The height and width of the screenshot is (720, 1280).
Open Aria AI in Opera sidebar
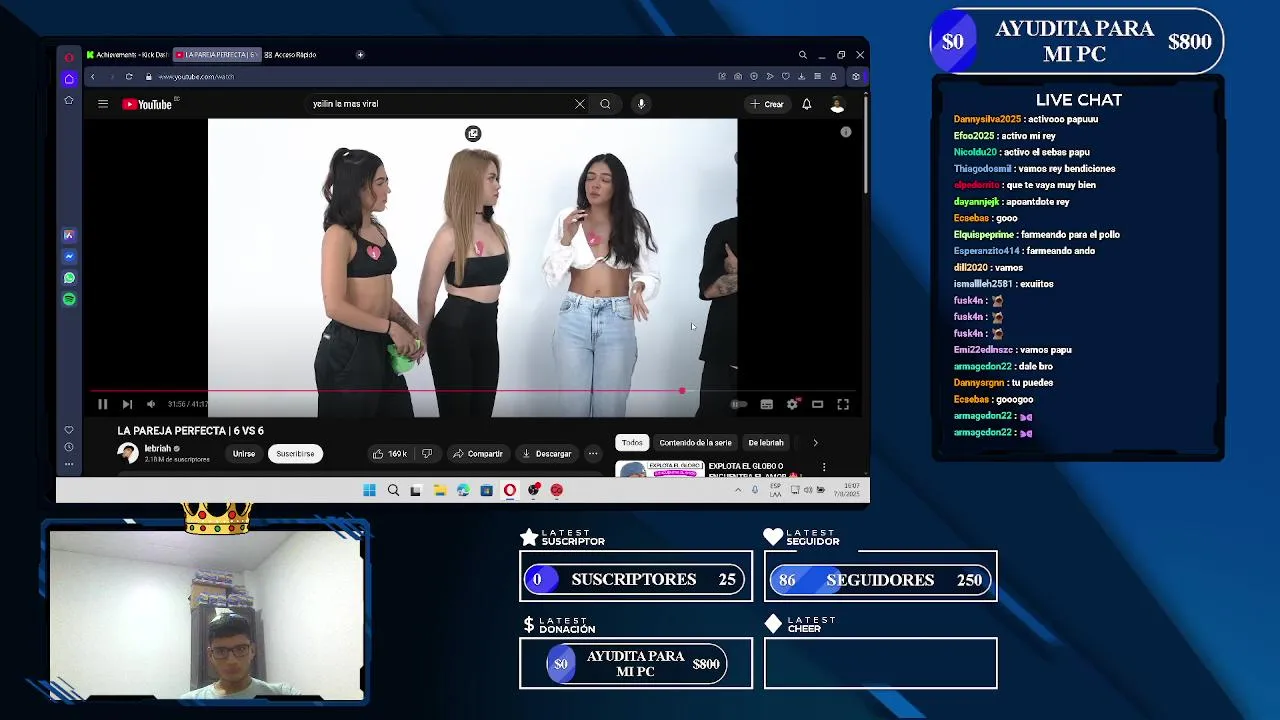[x=69, y=235]
